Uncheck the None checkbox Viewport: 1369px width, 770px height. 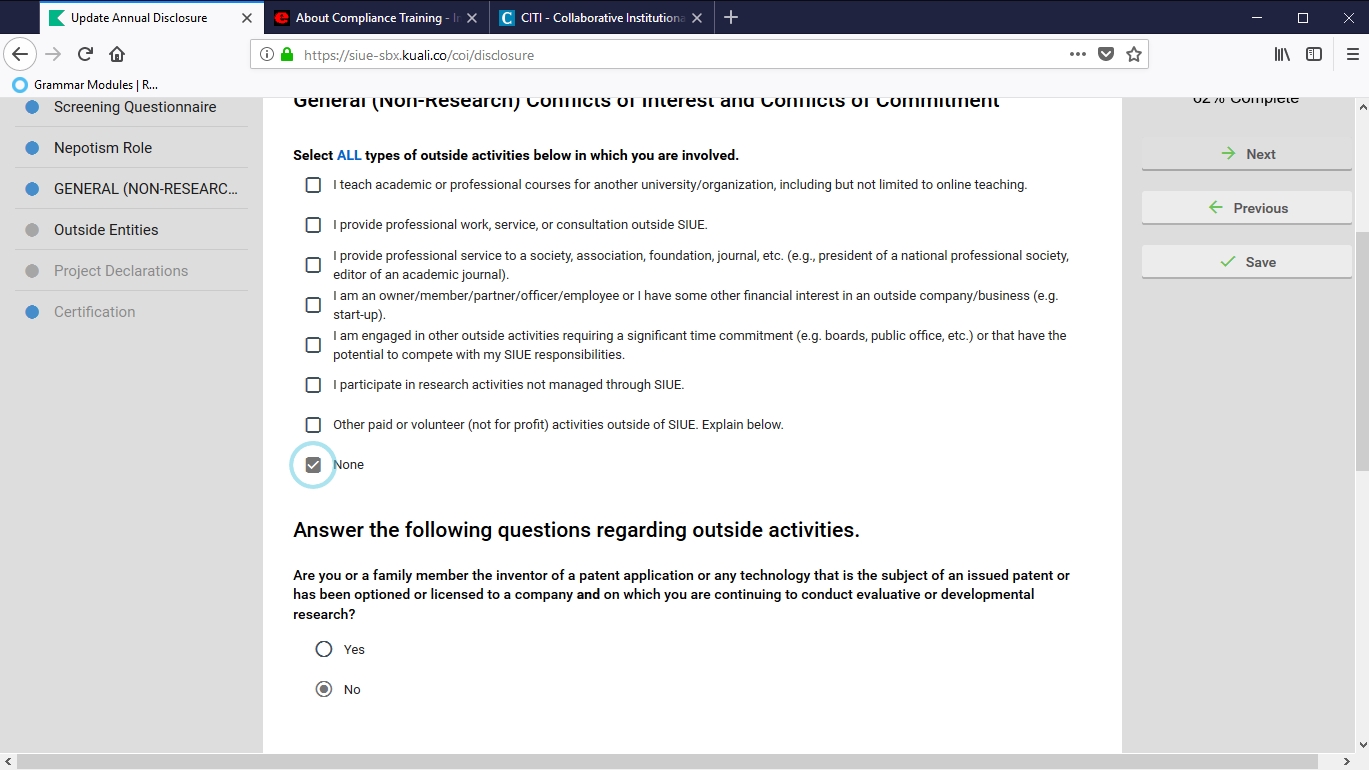(x=313, y=465)
